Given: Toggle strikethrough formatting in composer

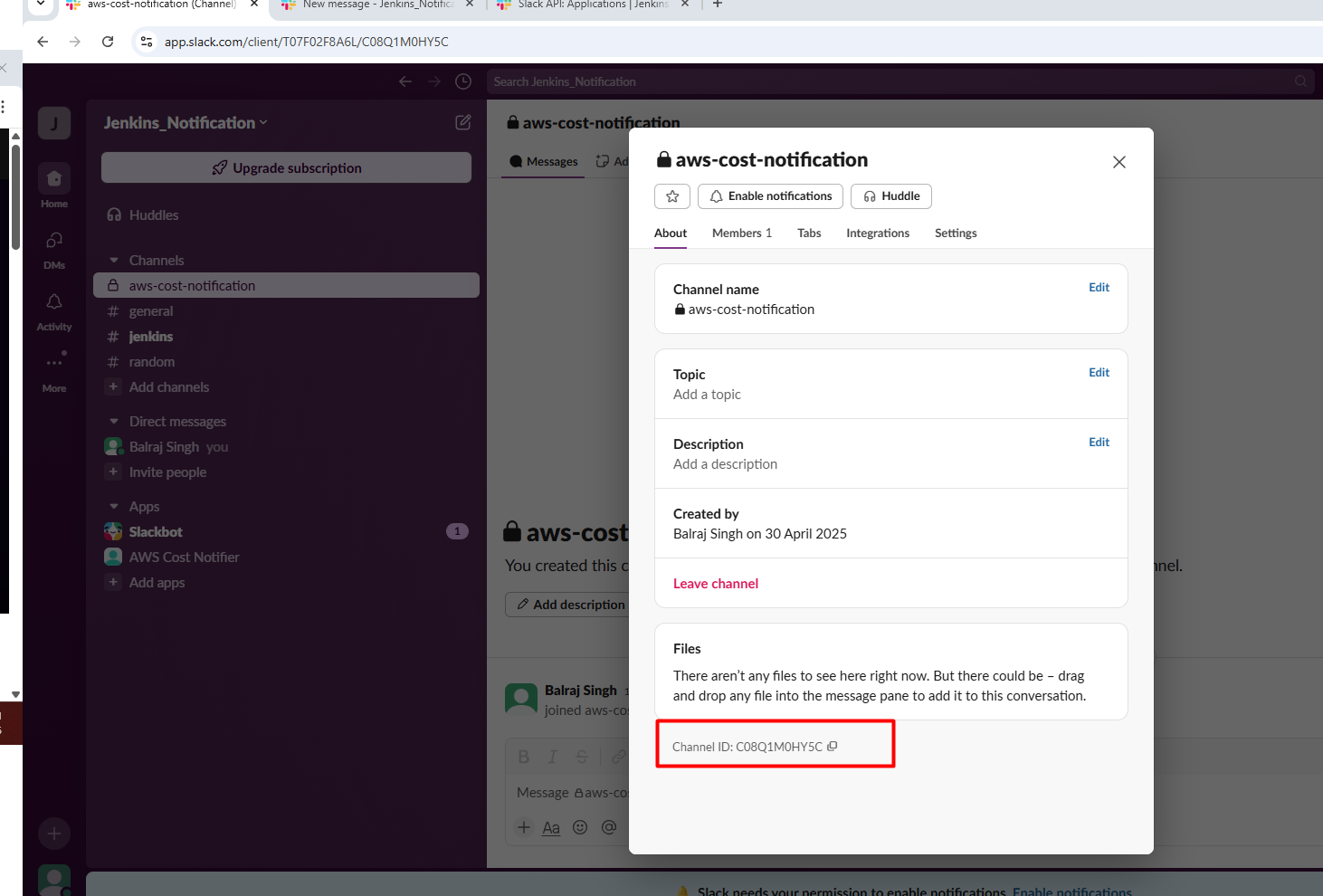Looking at the screenshot, I should pos(582,757).
